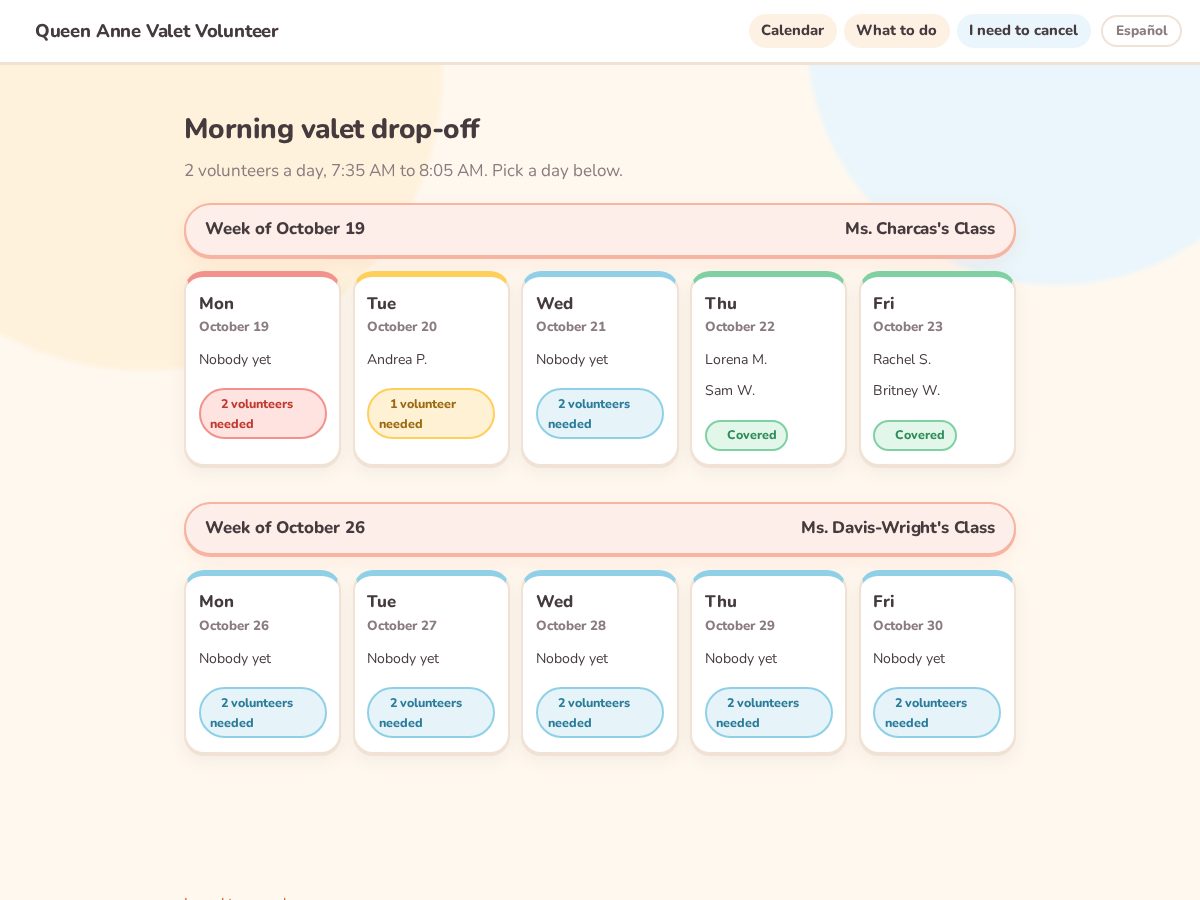Open the Mon October 26 card
The width and height of the screenshot is (1200, 900).
pyautogui.click(x=262, y=662)
